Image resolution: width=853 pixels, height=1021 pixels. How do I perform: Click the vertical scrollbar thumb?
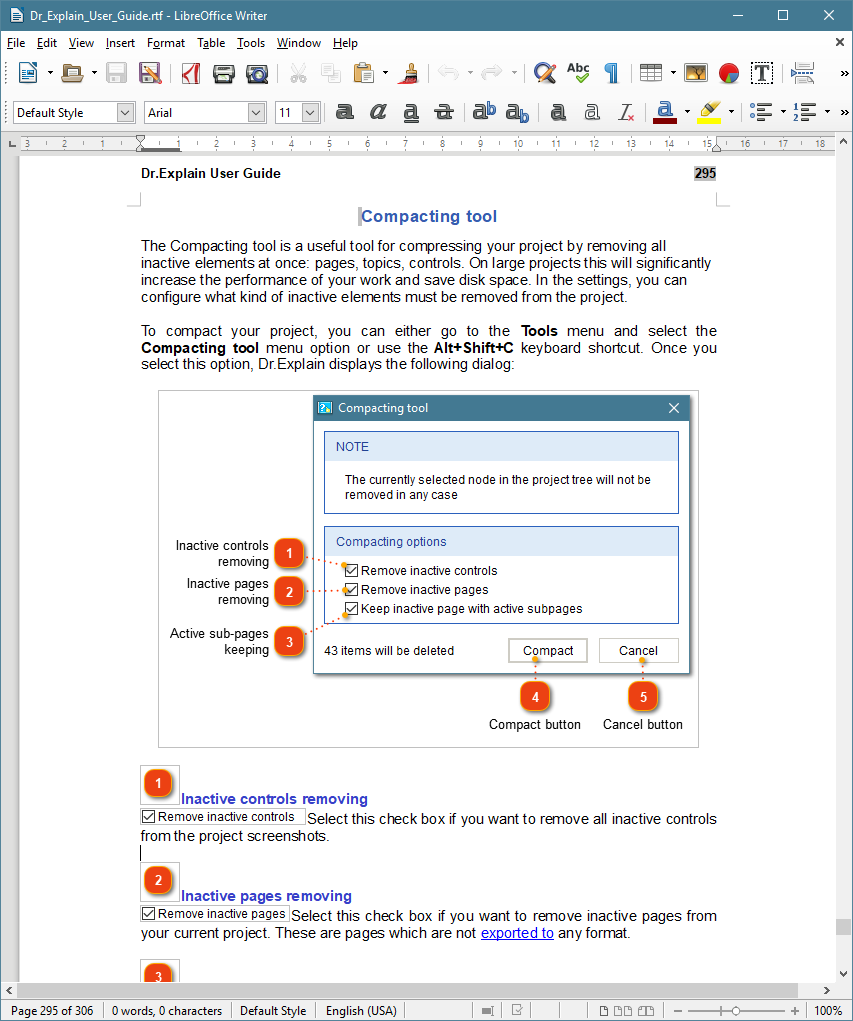[843, 926]
